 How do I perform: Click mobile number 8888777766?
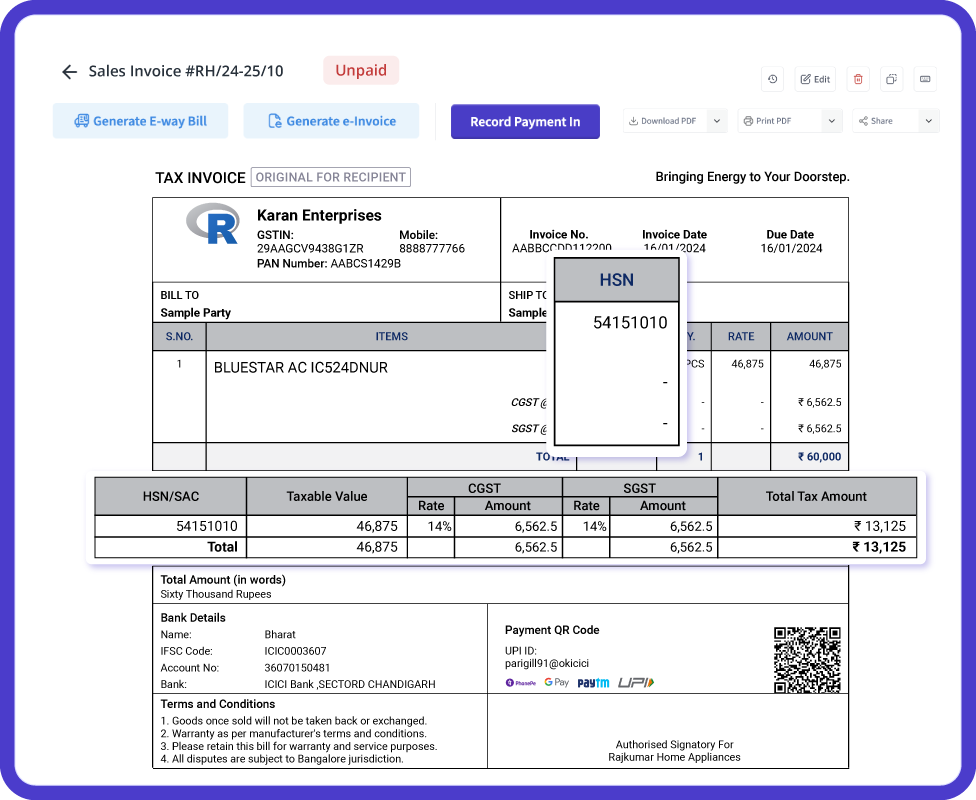pos(432,248)
